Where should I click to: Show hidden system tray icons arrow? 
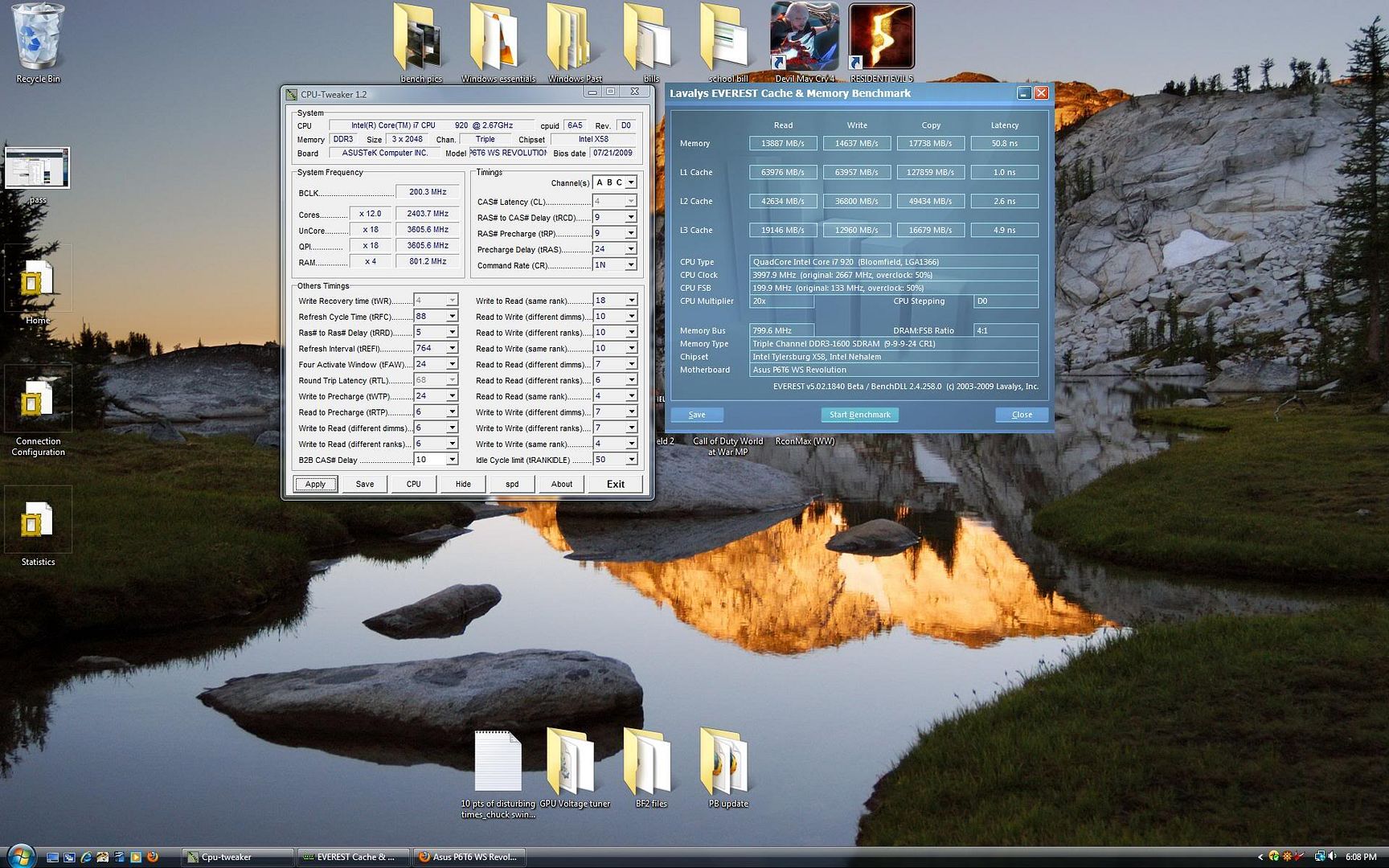1260,857
